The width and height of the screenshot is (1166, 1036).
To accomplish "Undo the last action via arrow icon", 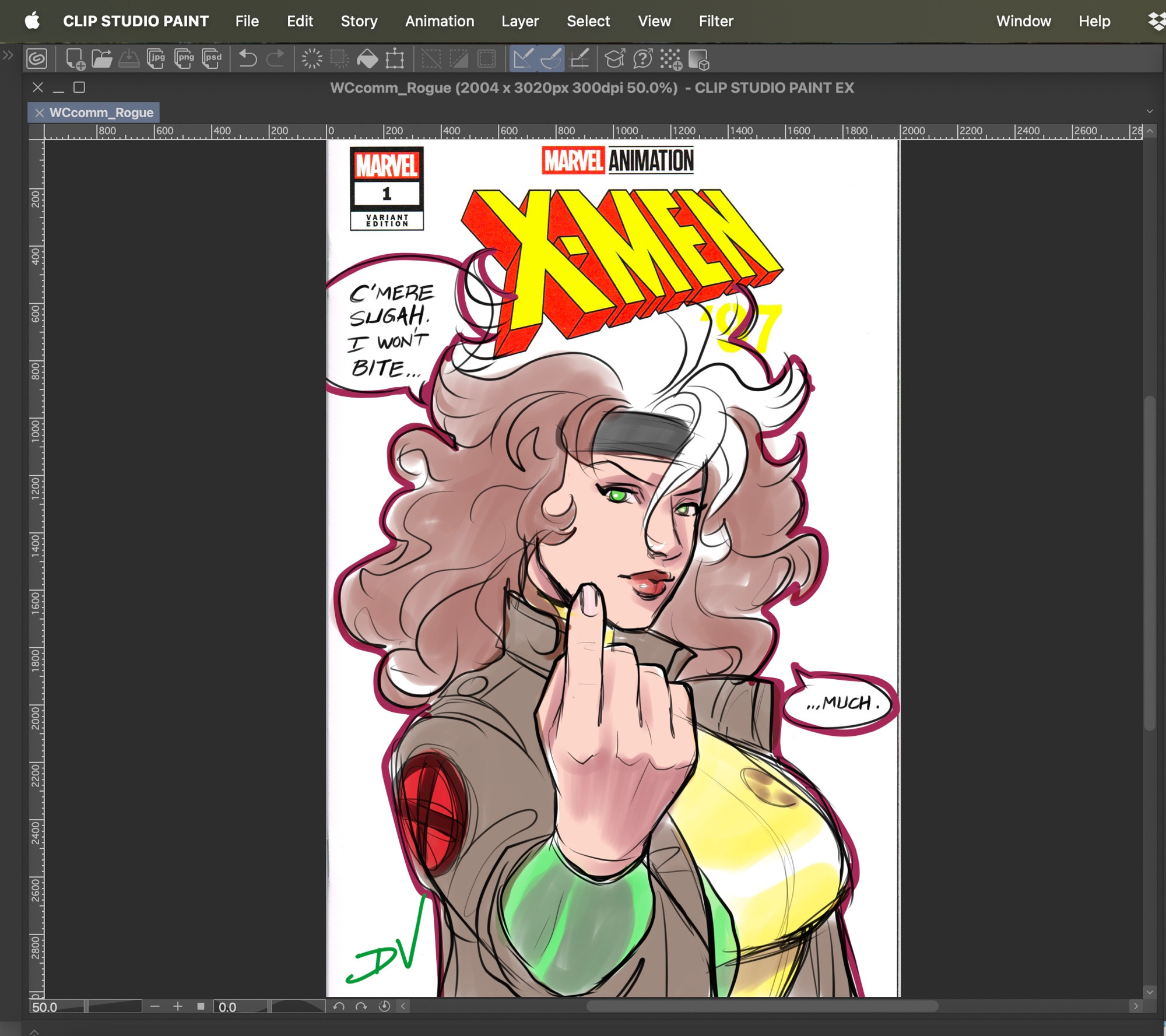I will pyautogui.click(x=248, y=59).
